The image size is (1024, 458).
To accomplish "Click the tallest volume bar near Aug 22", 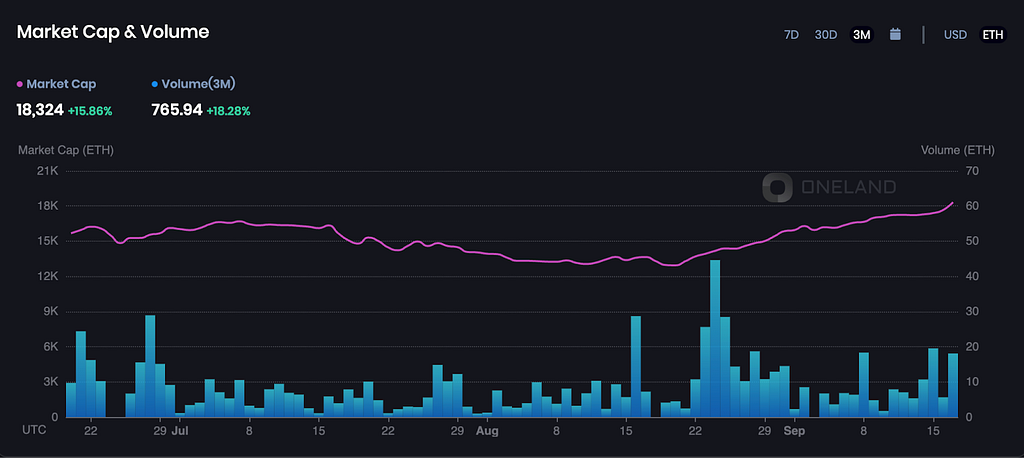I will click(x=715, y=338).
